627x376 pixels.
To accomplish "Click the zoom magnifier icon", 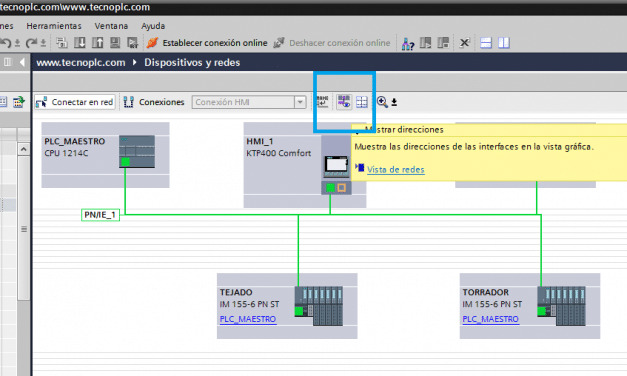I will [x=382, y=102].
